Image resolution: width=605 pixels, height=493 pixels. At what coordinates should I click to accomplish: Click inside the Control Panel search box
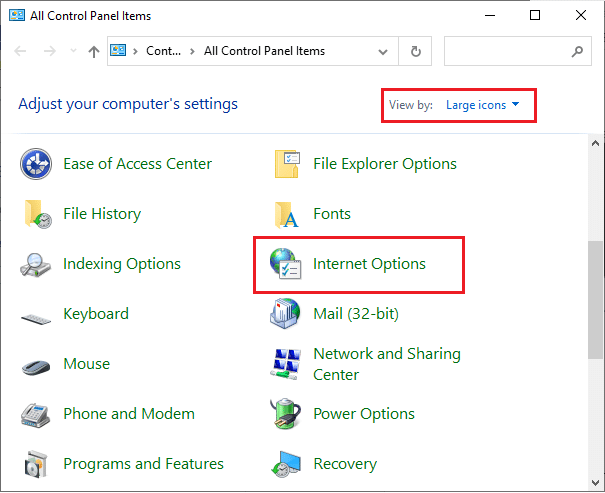505,51
